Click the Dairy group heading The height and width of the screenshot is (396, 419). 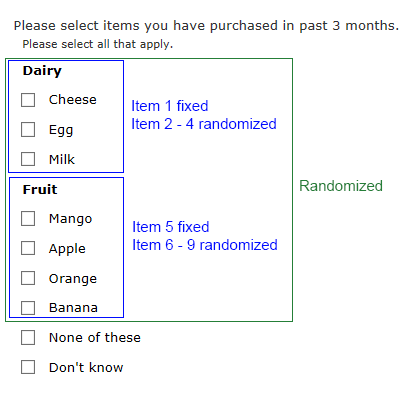(x=42, y=71)
